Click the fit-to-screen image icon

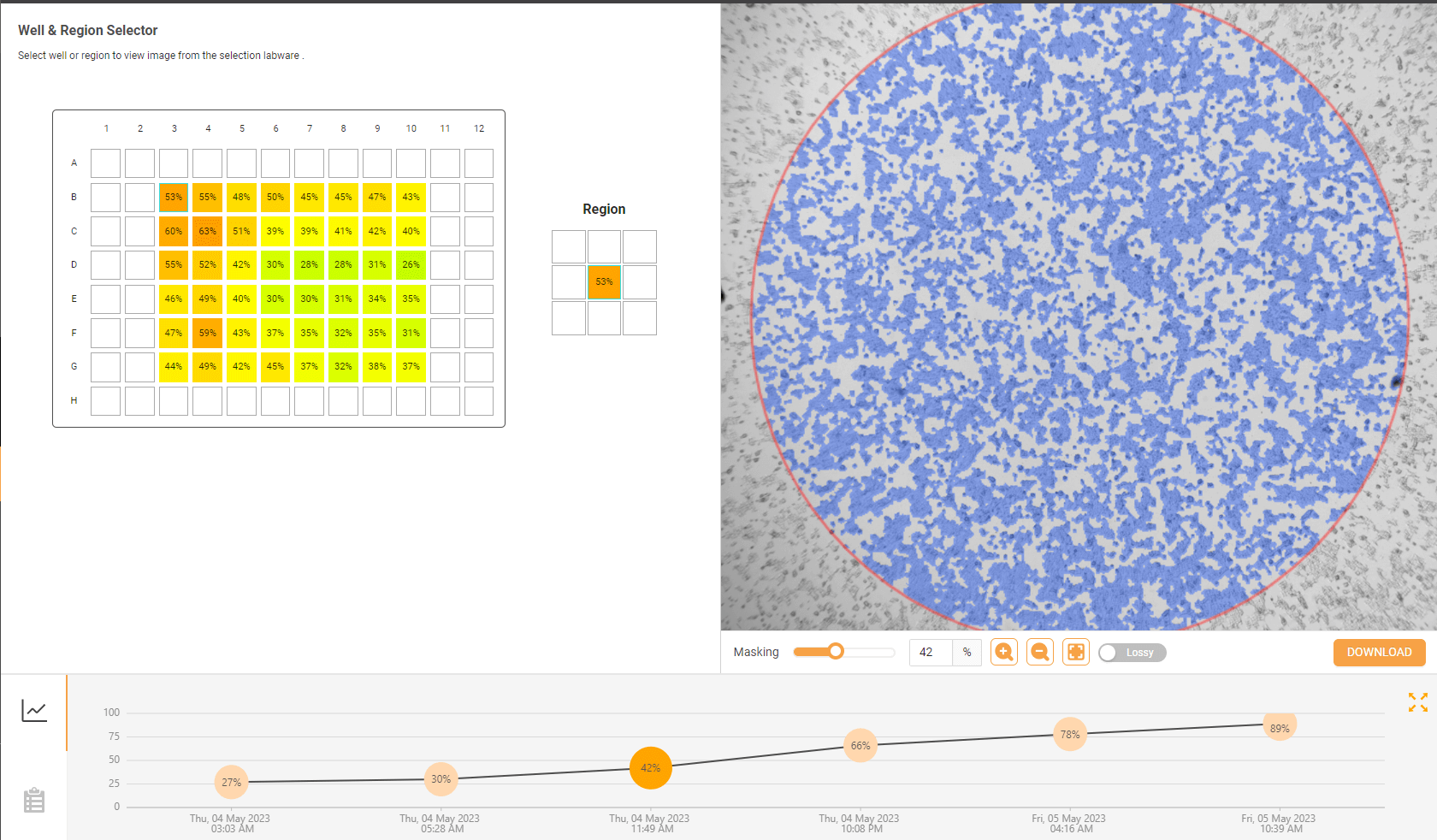pyautogui.click(x=1076, y=653)
